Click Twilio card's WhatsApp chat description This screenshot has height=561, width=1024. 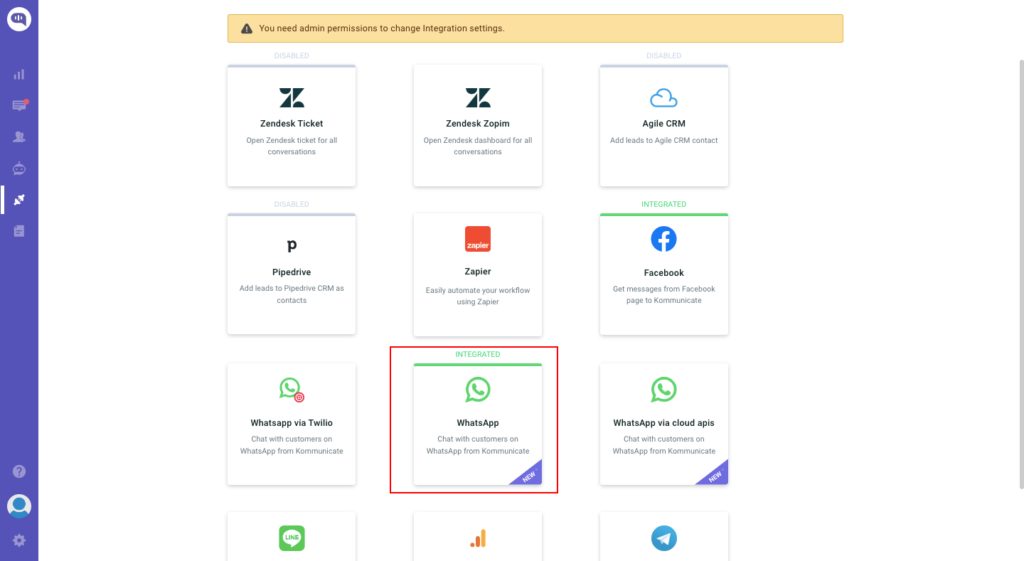(x=291, y=445)
